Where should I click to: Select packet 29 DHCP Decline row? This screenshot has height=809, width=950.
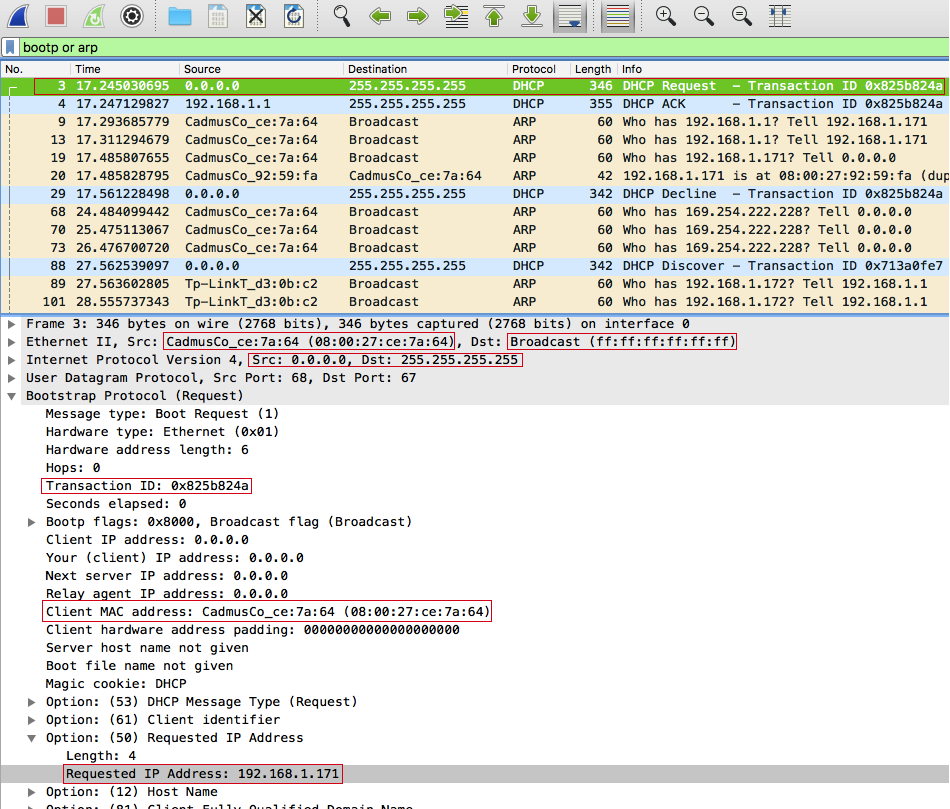[x=475, y=194]
